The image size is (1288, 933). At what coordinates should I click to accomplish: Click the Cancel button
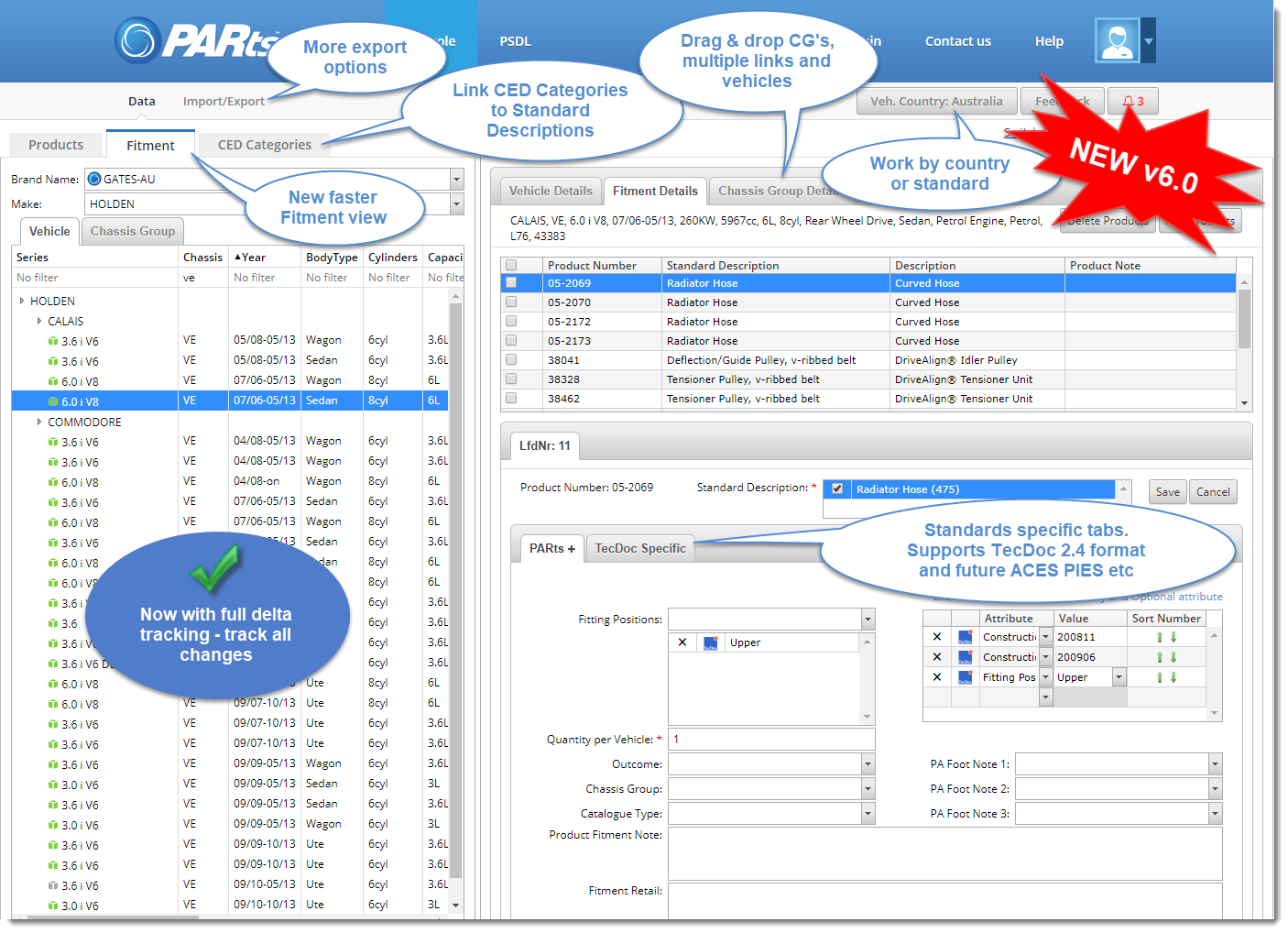pyautogui.click(x=1214, y=492)
